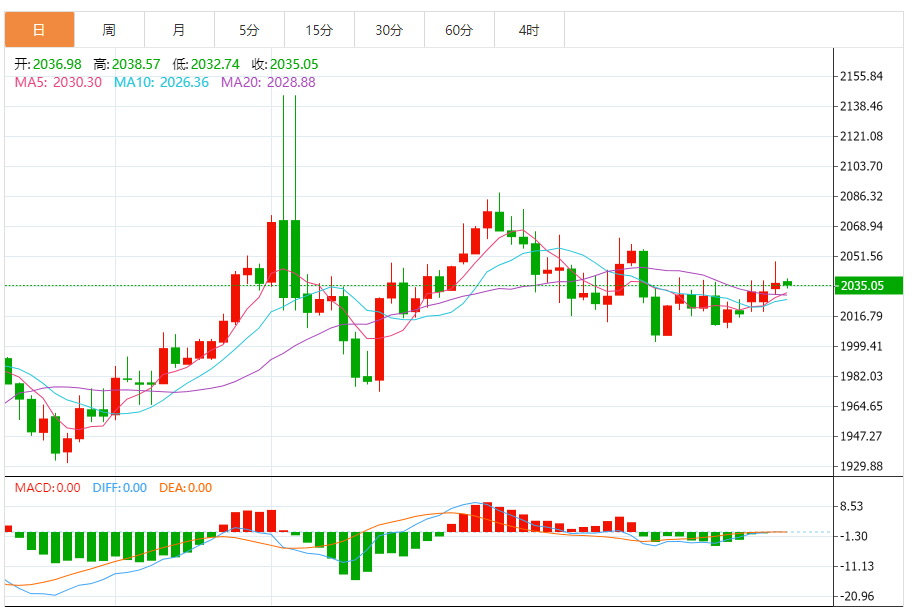912x607 pixels.
Task: Click the 2155.84 price axis label
Action: point(861,76)
